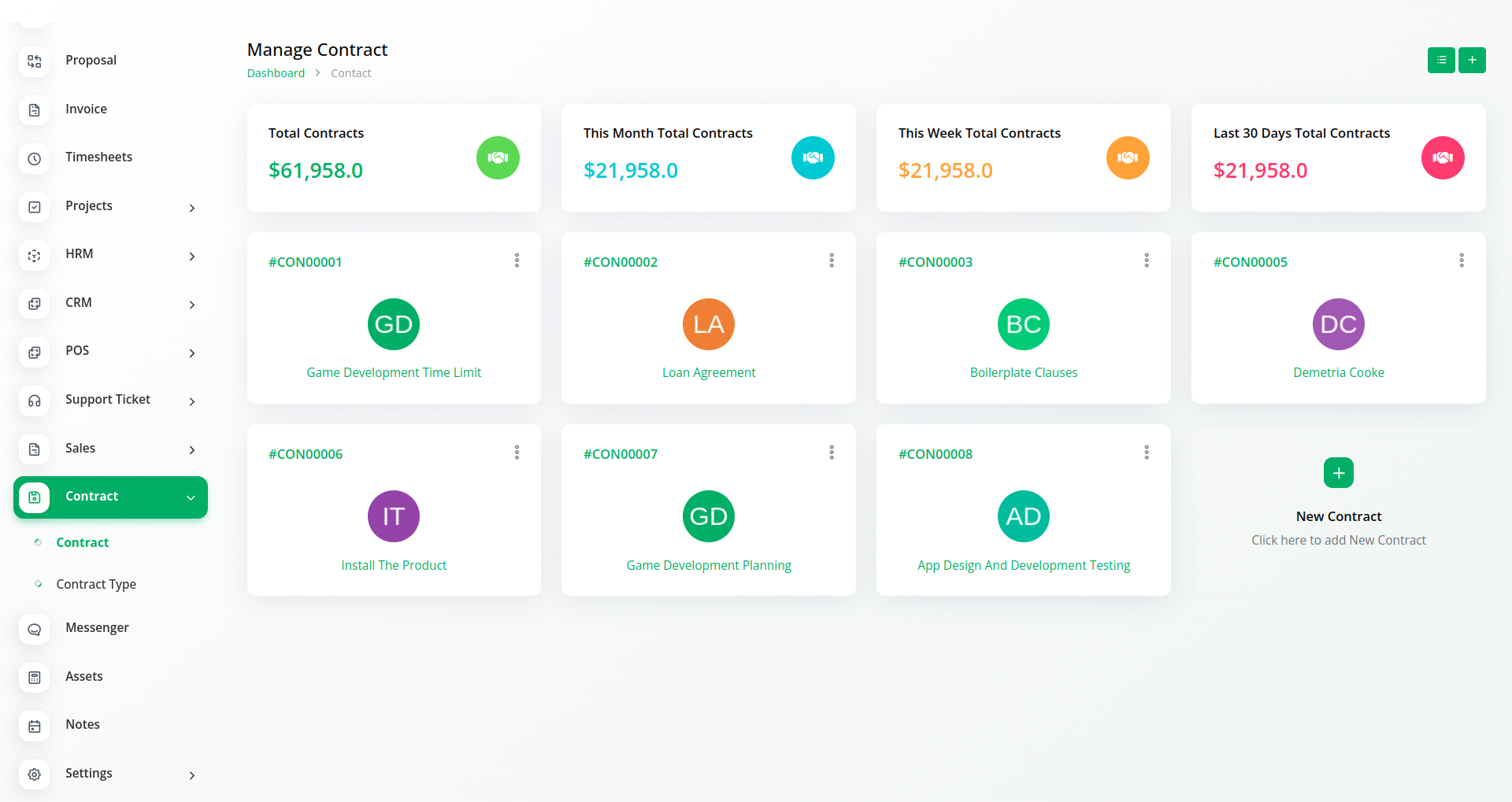Expand the Settings menu chevron
Image resolution: width=1512 pixels, height=802 pixels.
[x=191, y=775]
